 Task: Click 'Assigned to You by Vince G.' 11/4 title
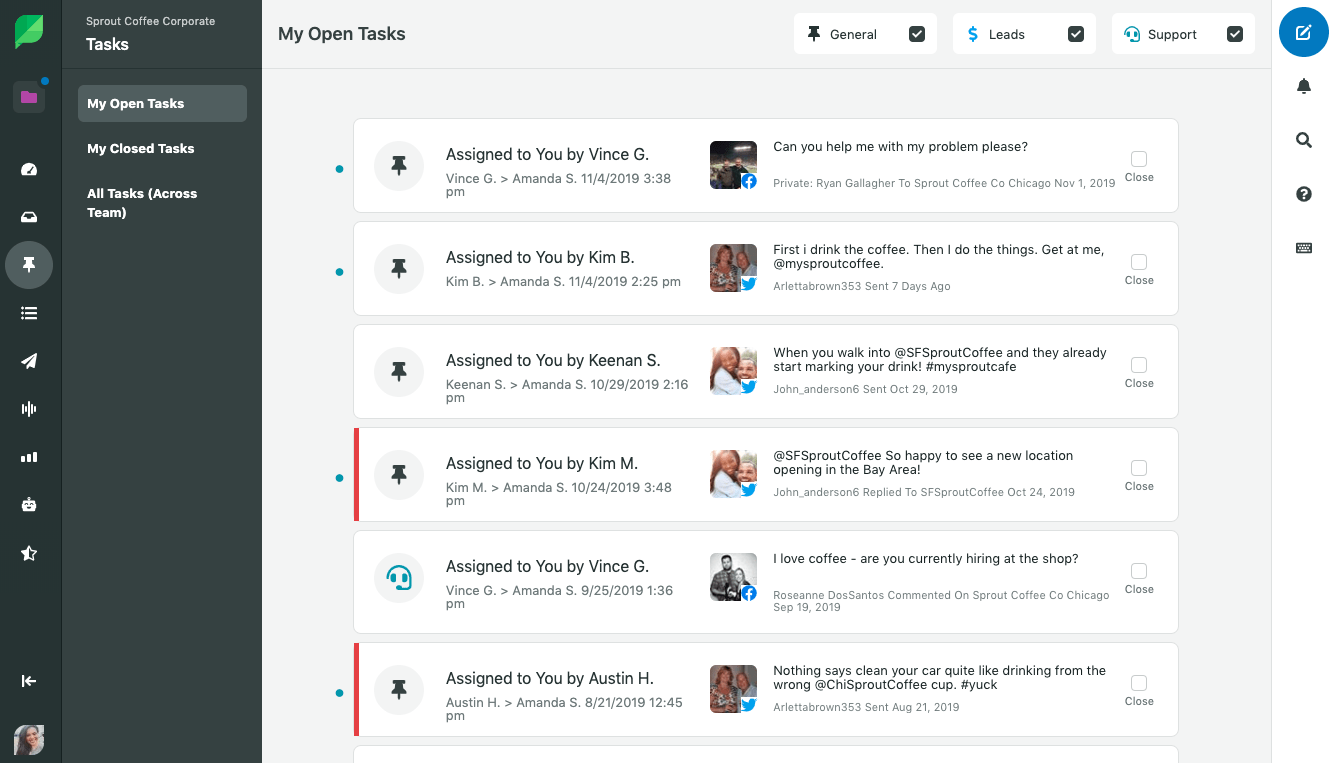click(547, 155)
